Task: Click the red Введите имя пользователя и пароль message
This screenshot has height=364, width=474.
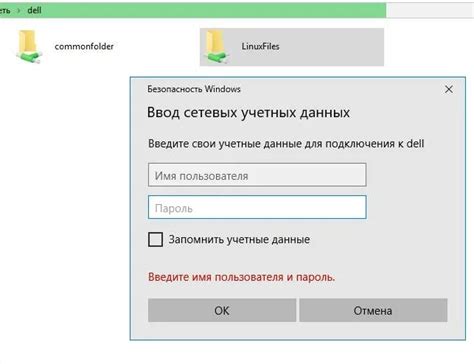Action: 242,277
